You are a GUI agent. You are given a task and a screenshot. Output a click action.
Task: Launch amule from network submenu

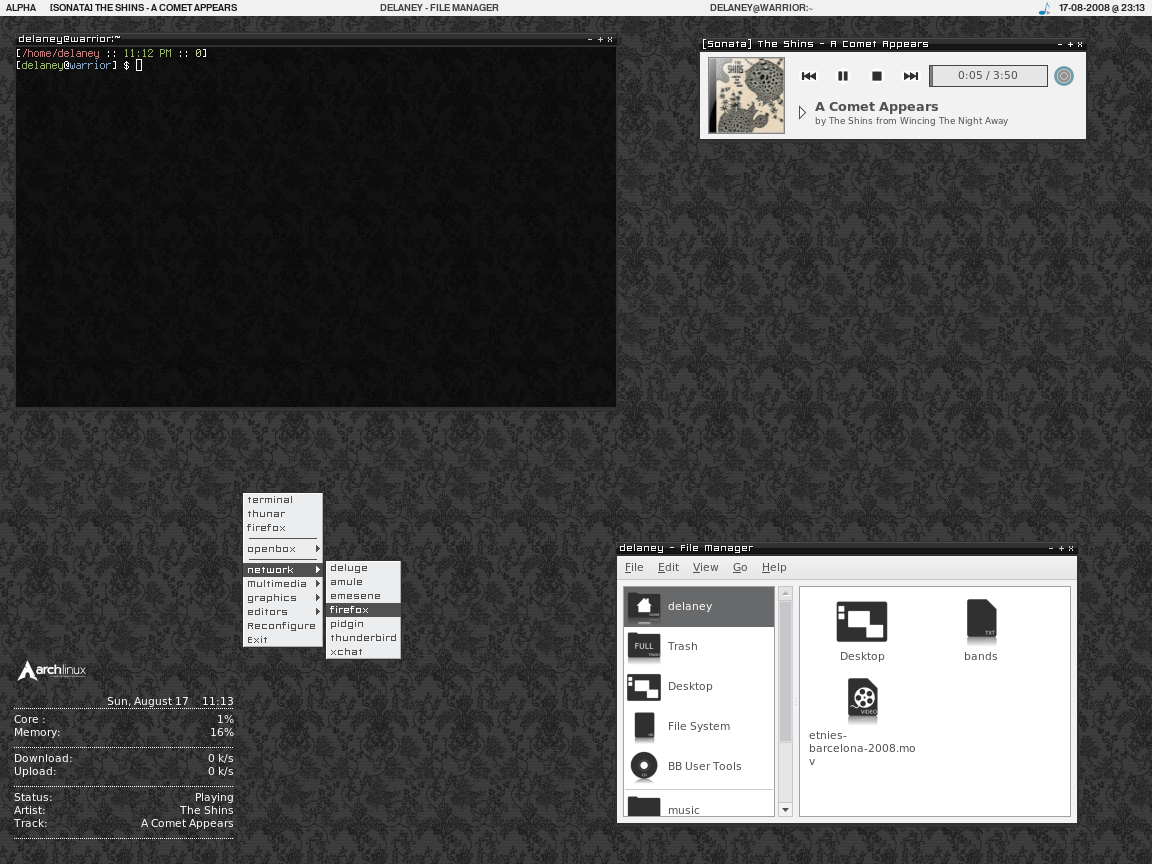(x=364, y=582)
